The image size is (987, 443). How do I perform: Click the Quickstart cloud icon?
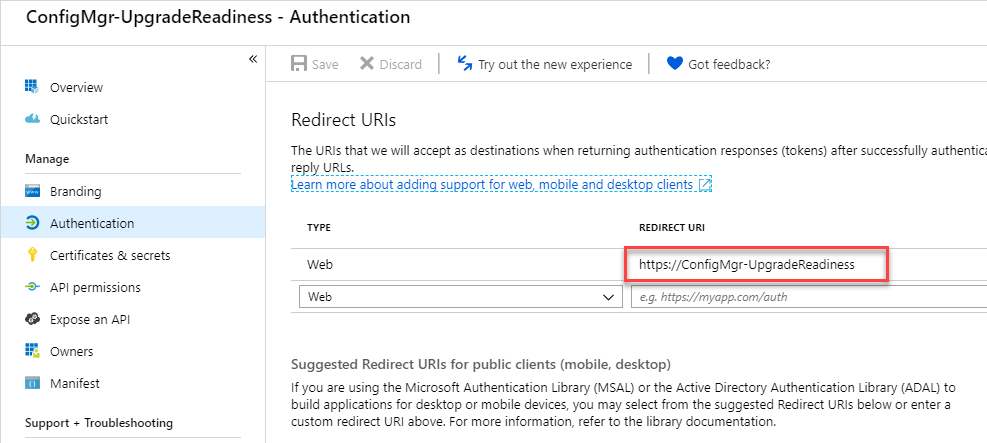[x=32, y=119]
